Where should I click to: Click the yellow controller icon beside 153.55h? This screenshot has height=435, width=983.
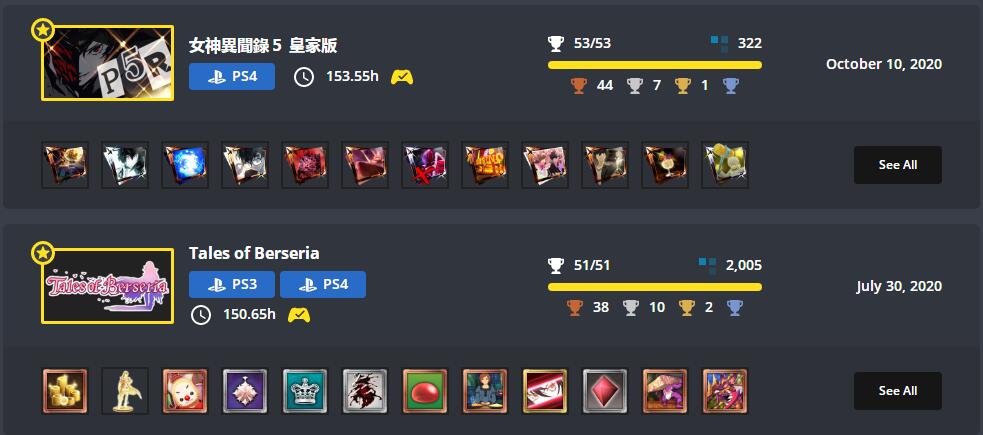click(x=402, y=77)
